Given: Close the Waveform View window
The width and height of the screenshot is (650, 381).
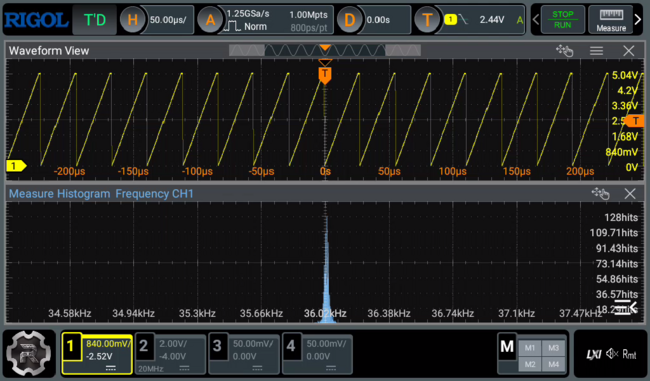Looking at the screenshot, I should tap(629, 51).
